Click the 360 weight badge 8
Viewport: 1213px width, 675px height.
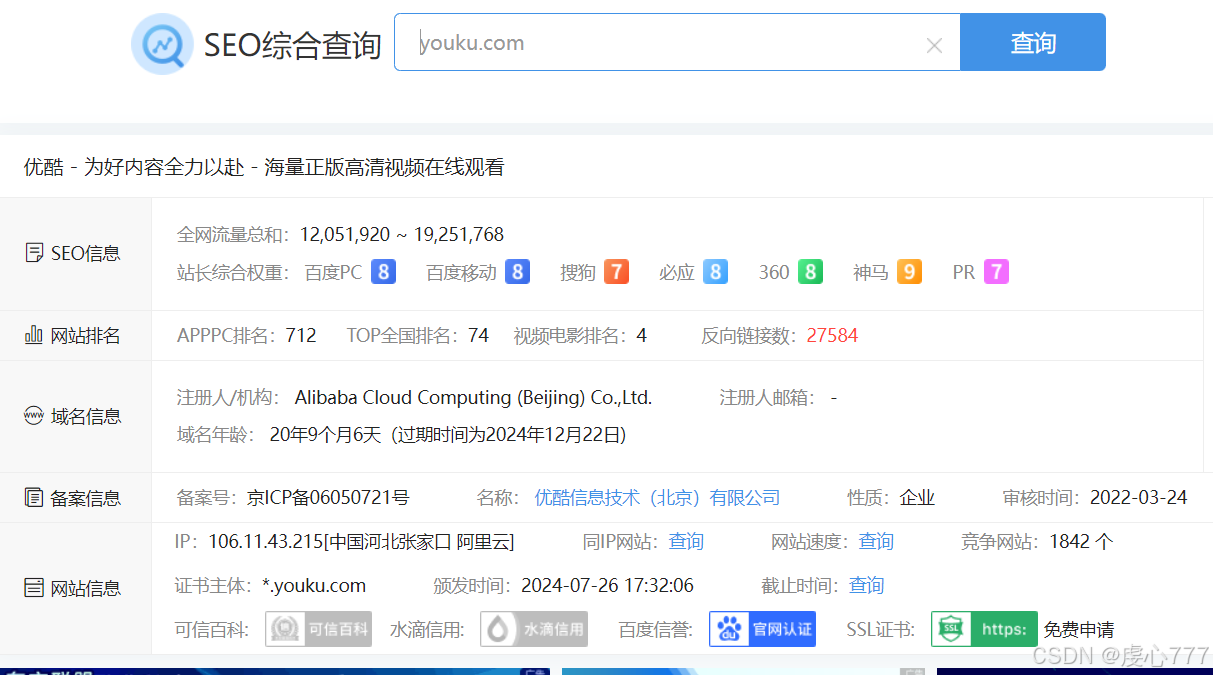pyautogui.click(x=810, y=272)
